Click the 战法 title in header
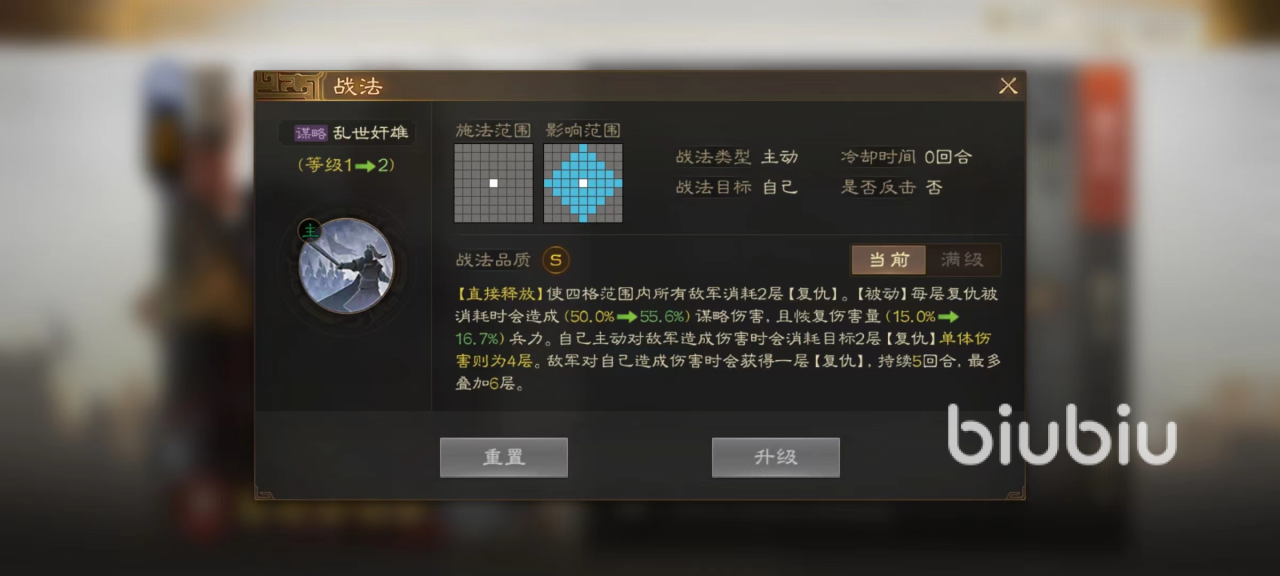 coord(358,86)
